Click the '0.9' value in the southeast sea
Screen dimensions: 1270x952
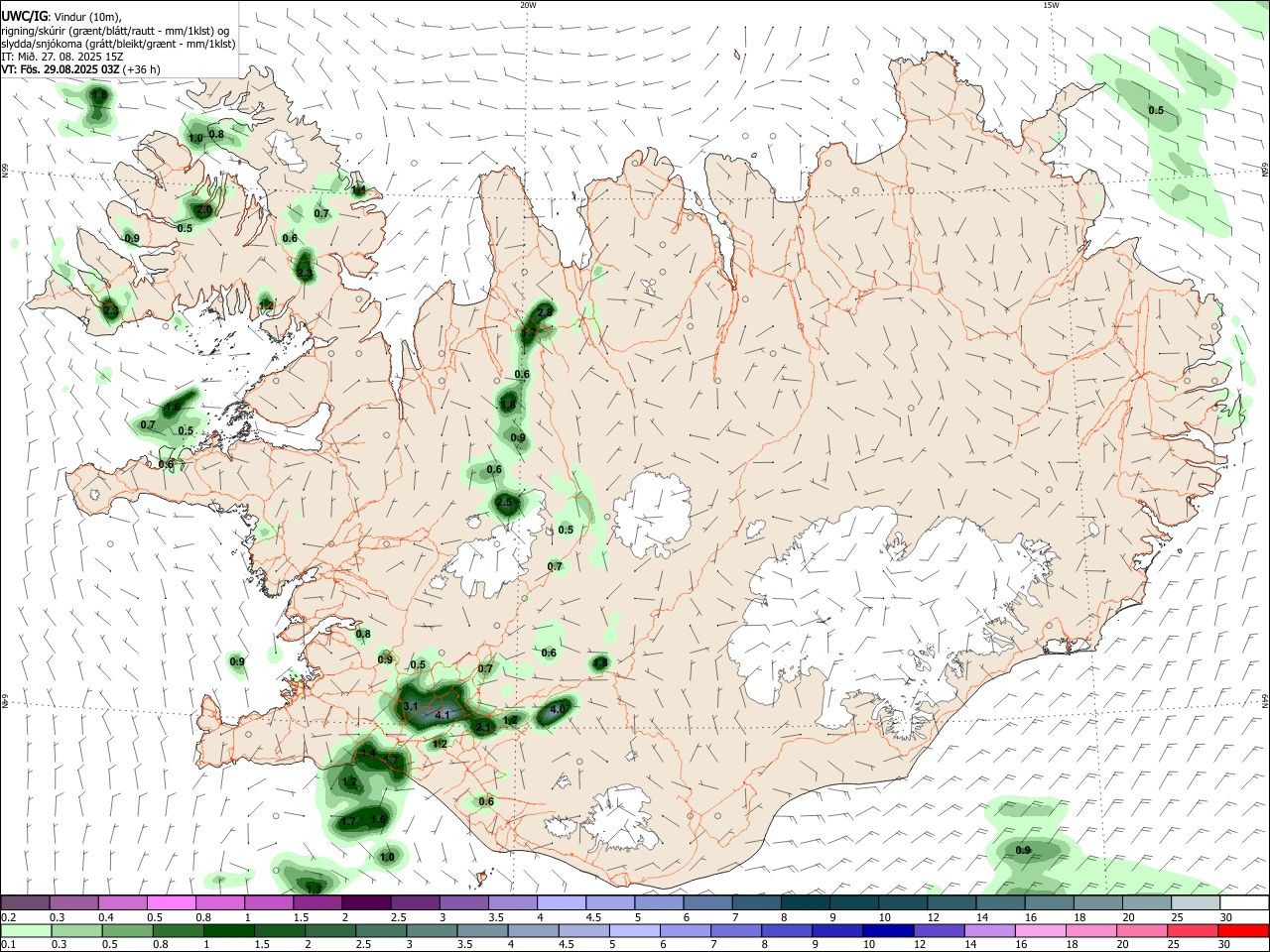click(x=1024, y=850)
